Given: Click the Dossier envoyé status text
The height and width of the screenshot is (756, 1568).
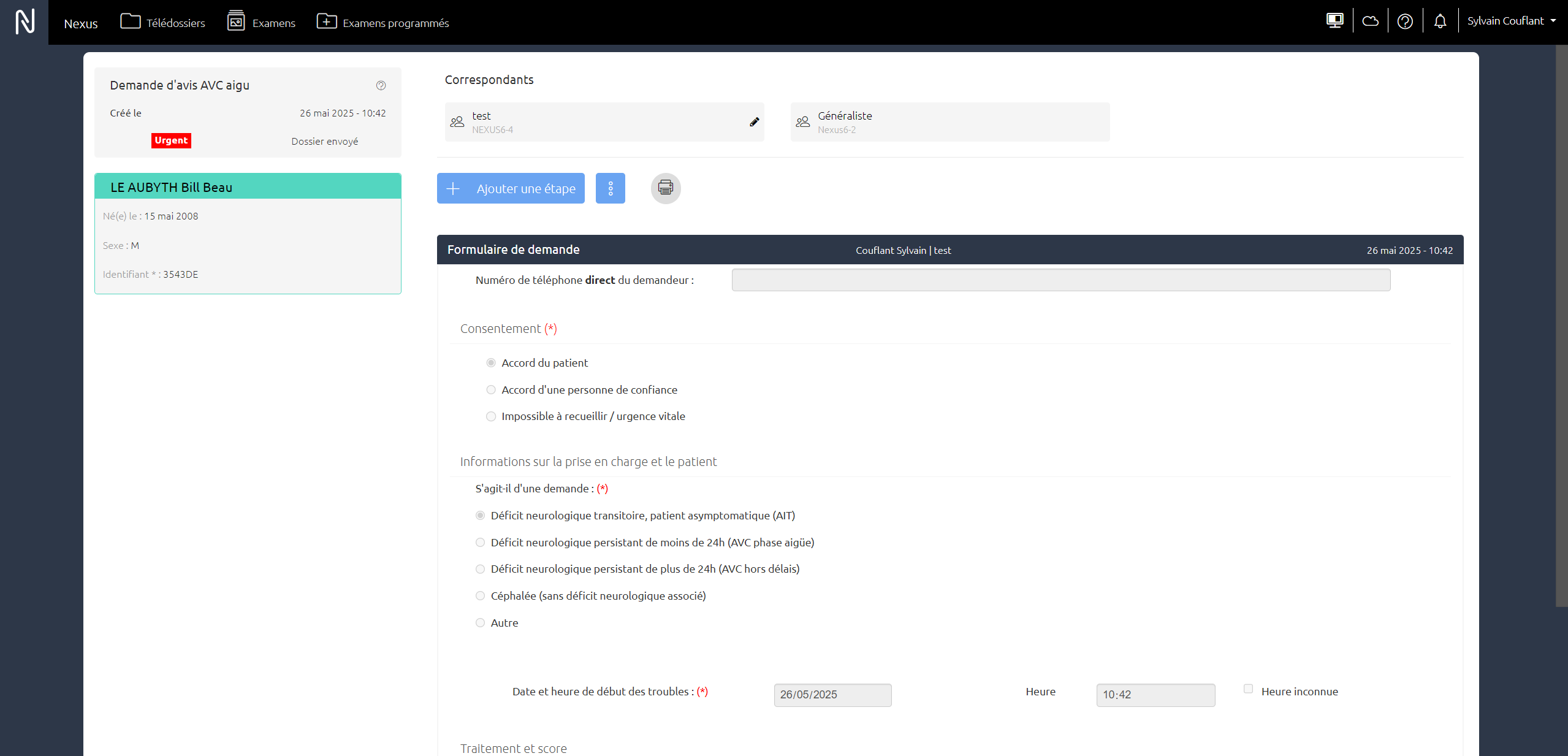Looking at the screenshot, I should 325,142.
